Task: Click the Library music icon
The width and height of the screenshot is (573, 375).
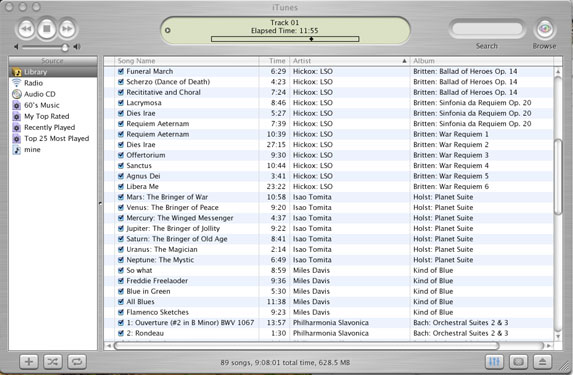Action: [x=16, y=72]
